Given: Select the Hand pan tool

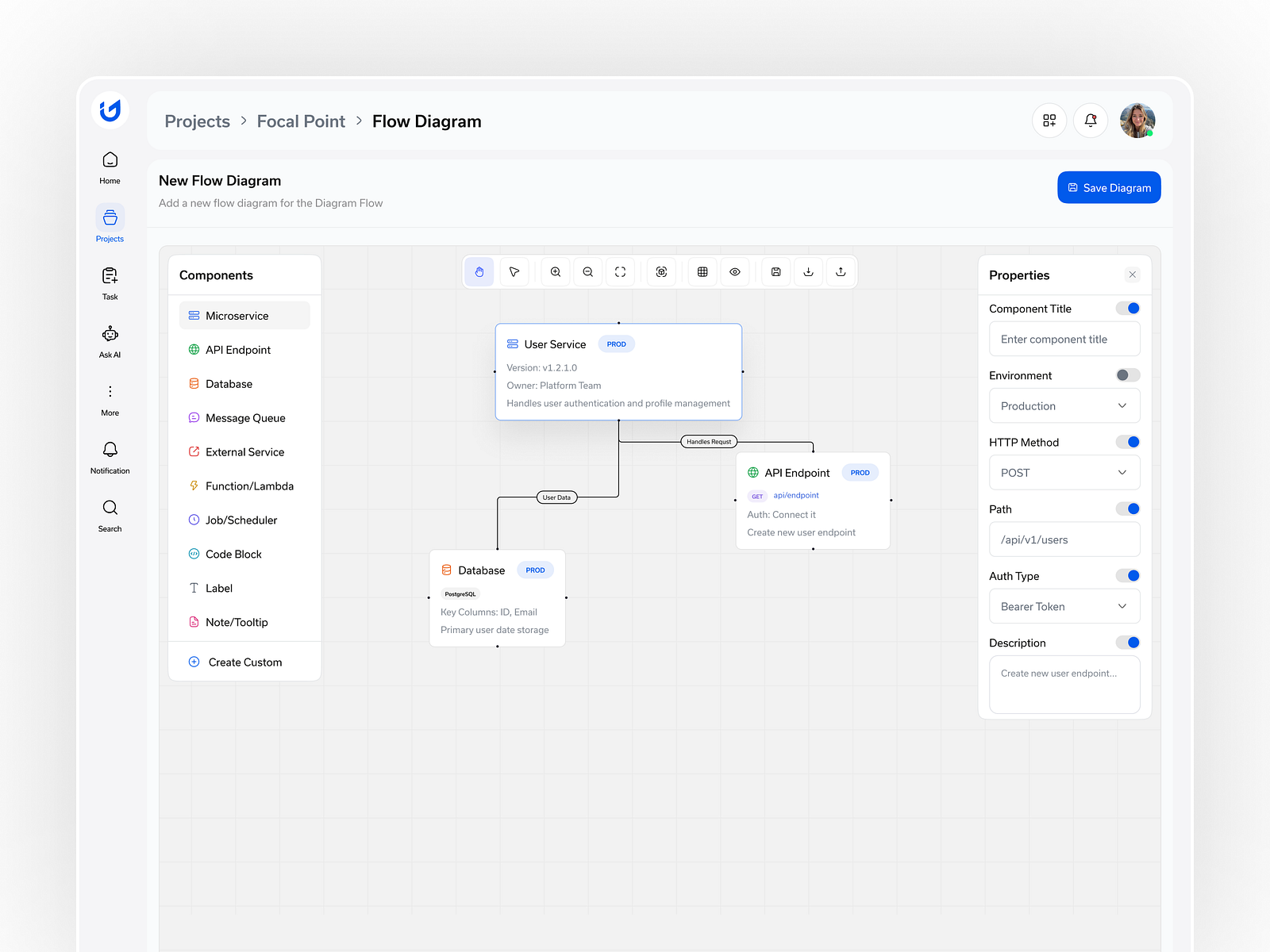Looking at the screenshot, I should click(x=479, y=271).
